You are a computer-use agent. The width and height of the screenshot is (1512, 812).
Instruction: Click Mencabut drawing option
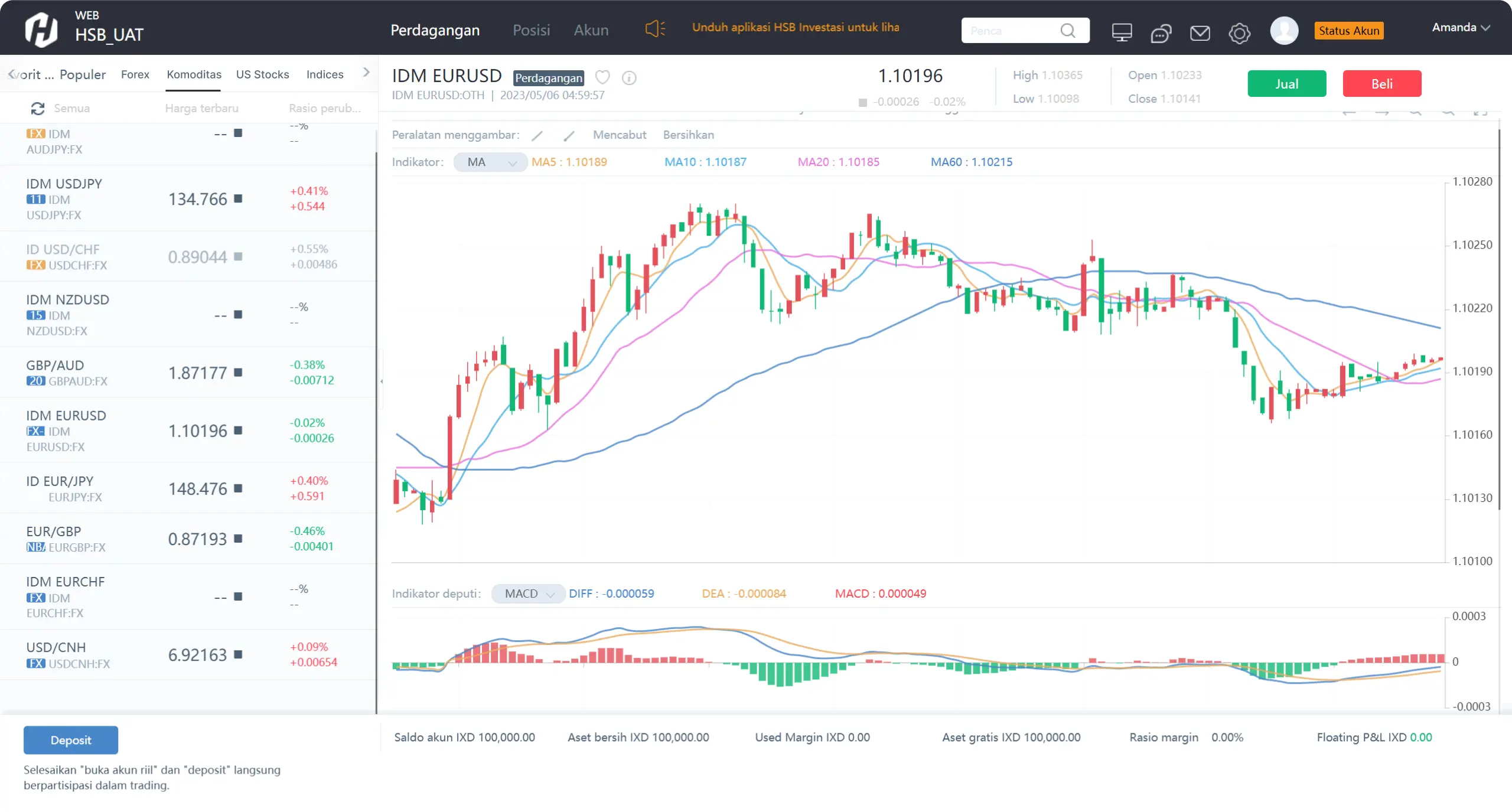tap(620, 135)
